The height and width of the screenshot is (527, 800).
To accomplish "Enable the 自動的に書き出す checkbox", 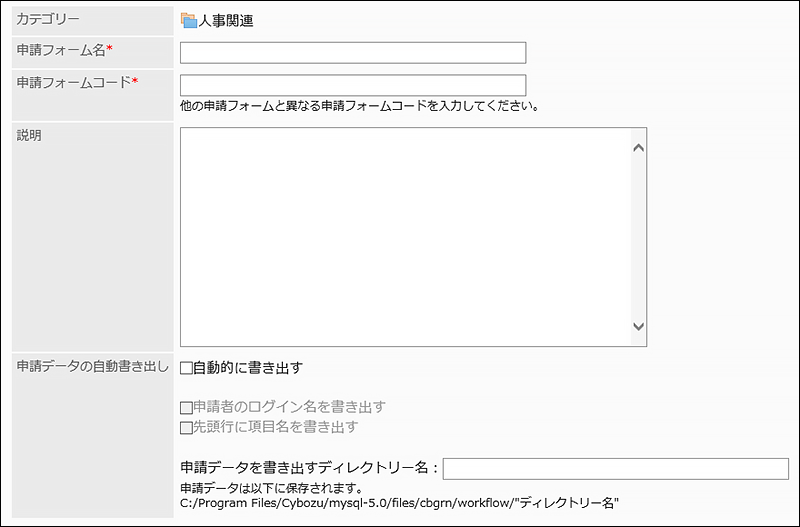I will coord(186,368).
